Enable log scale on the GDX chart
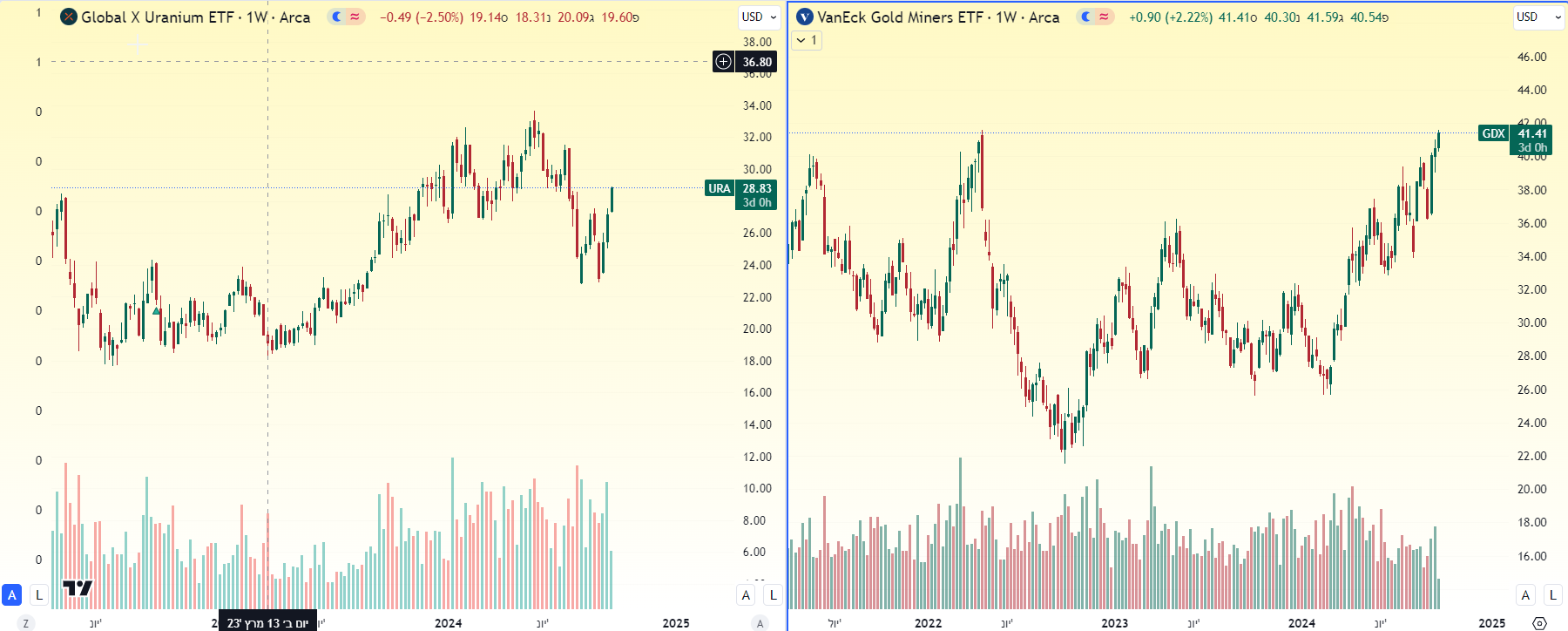This screenshot has width=1568, height=631. coord(1551,594)
